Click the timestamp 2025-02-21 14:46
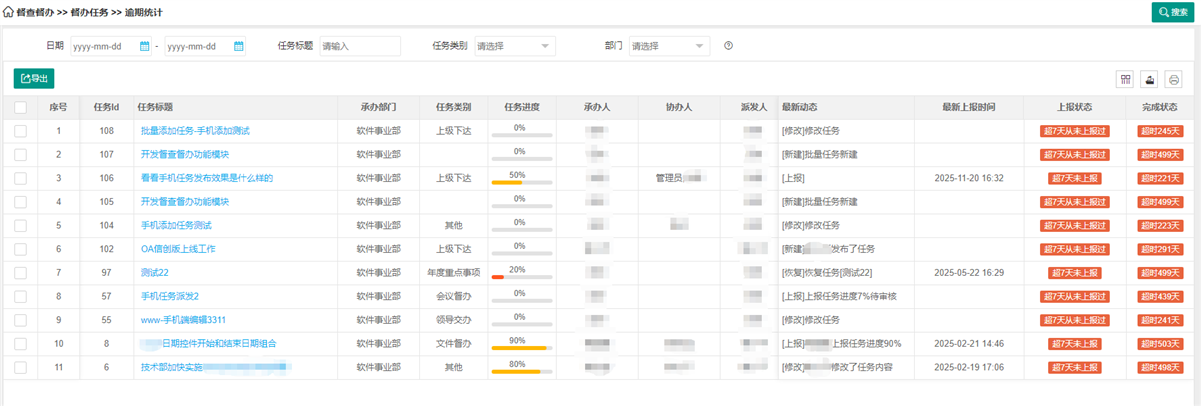The width and height of the screenshot is (1201, 406). [x=968, y=343]
